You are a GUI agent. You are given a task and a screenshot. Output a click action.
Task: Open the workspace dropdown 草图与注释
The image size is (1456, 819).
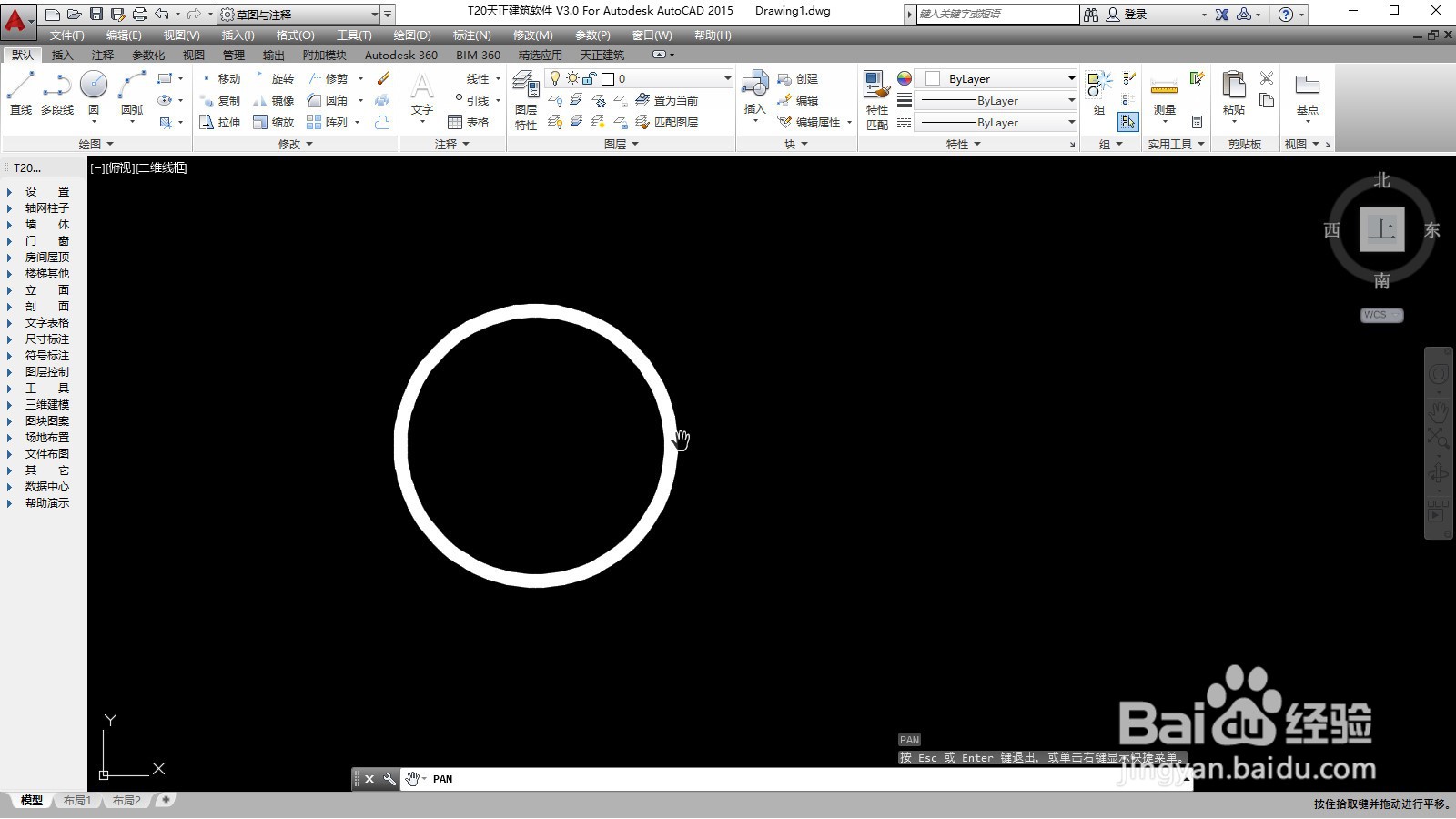tap(299, 14)
